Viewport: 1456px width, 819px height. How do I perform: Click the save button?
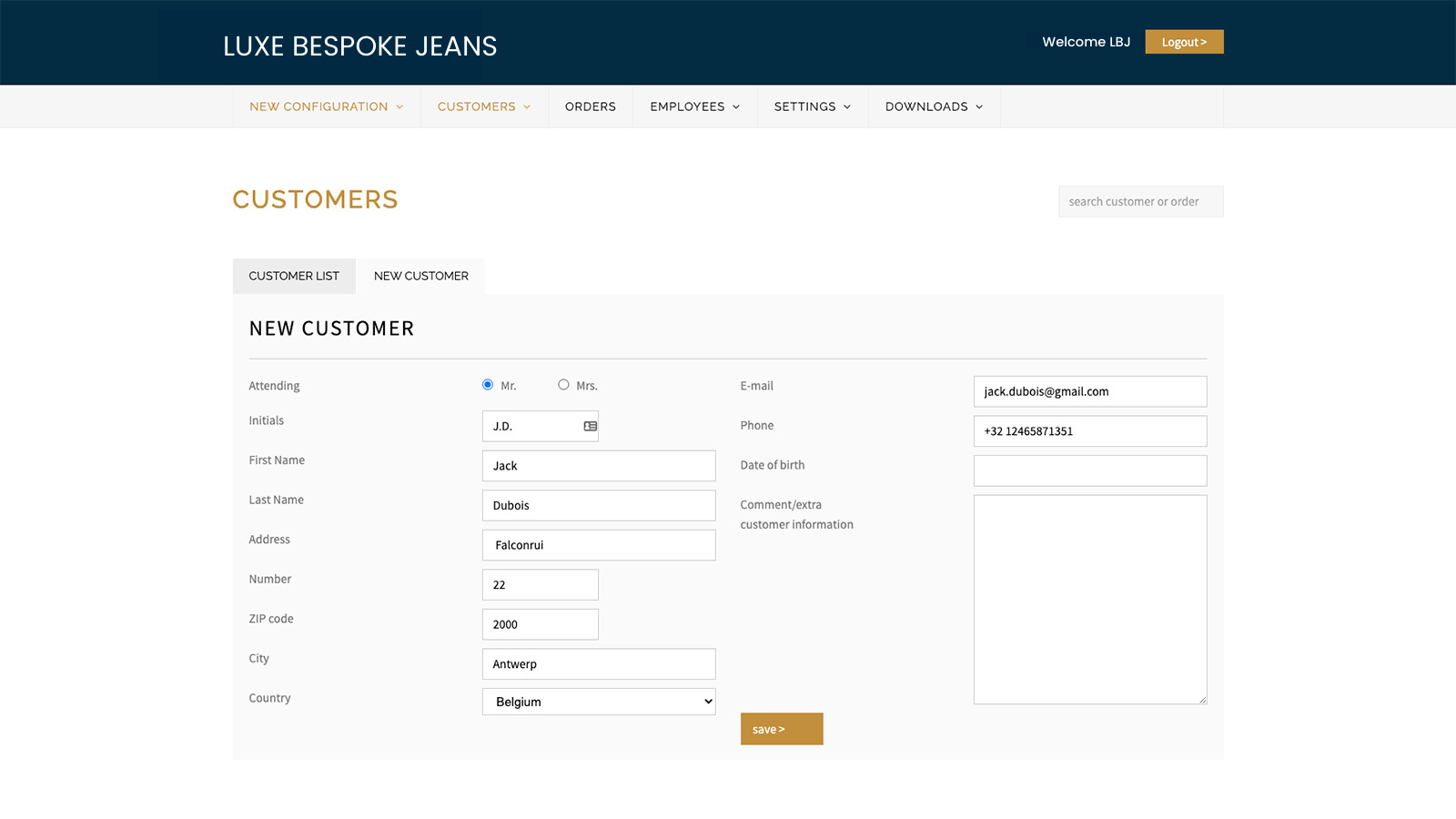click(x=781, y=728)
